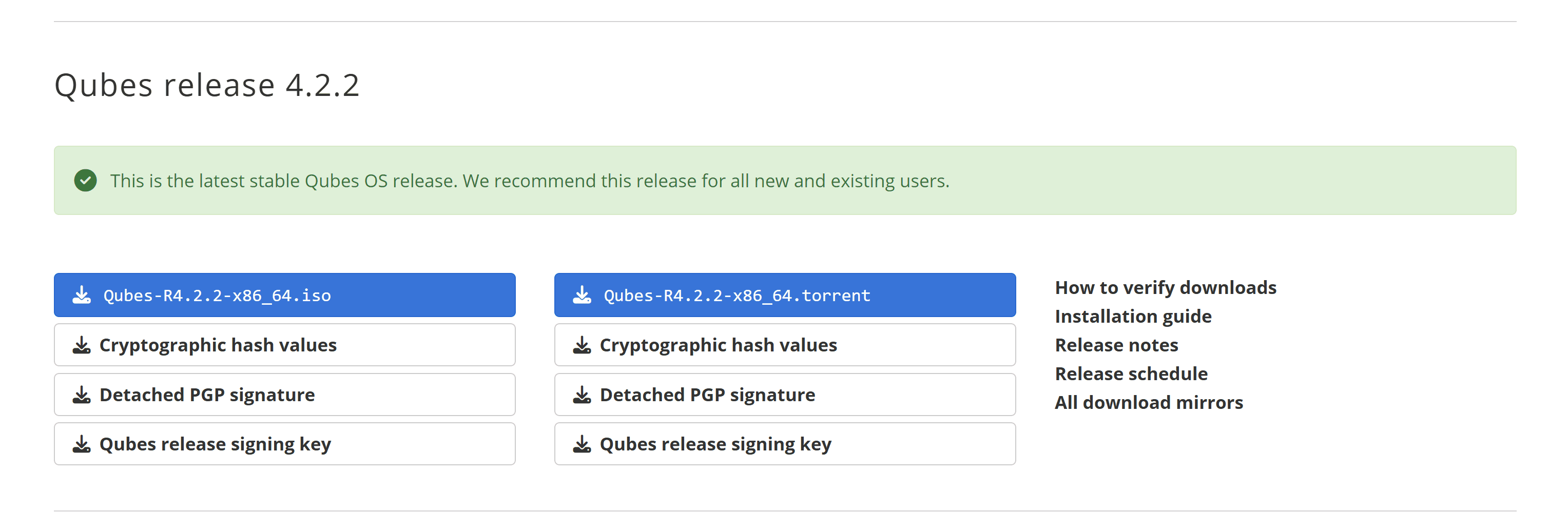Click download icon on the ISO button
This screenshot has height=531, width=1568.
click(82, 296)
